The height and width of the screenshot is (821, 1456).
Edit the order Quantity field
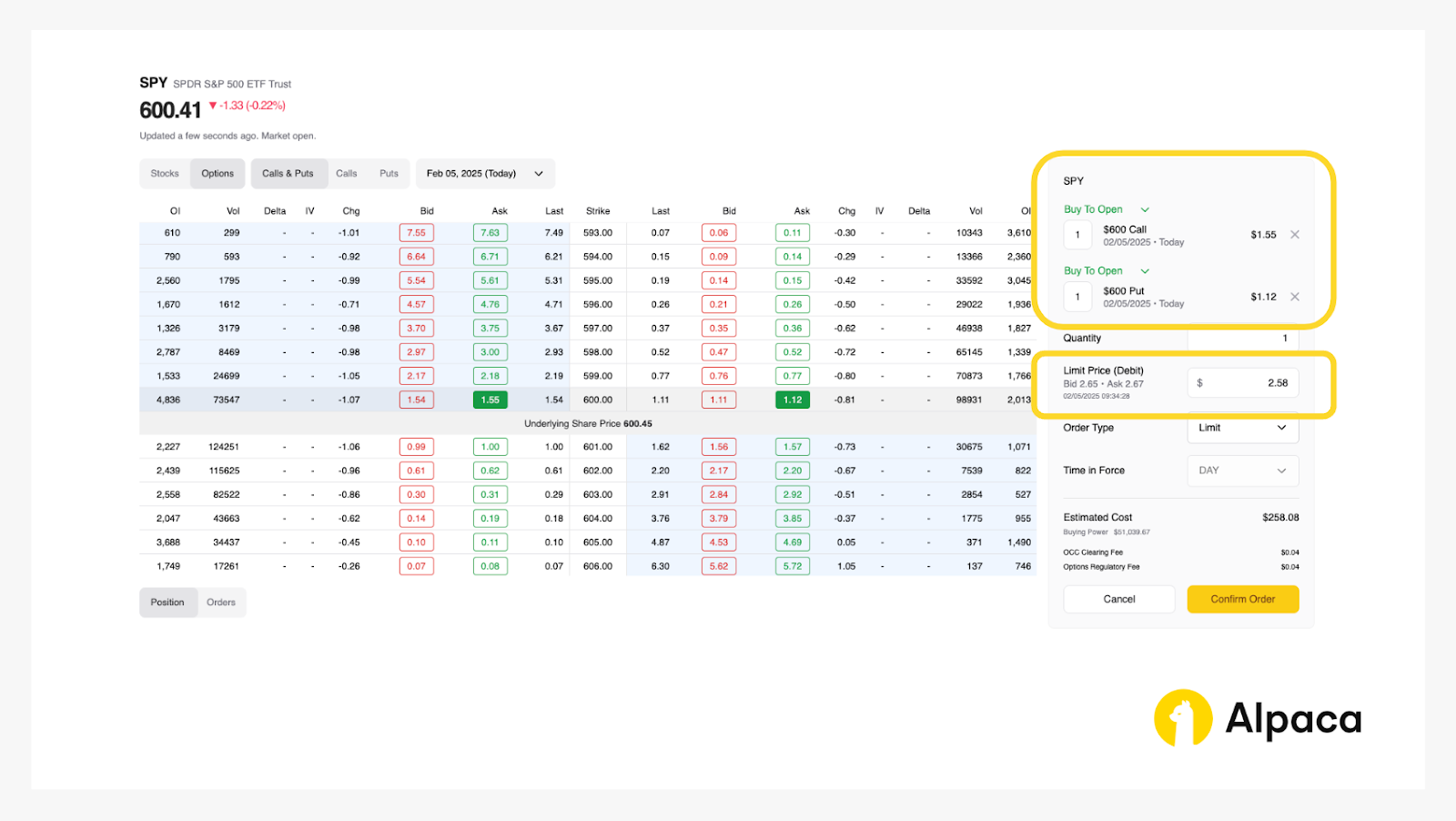point(1243,339)
